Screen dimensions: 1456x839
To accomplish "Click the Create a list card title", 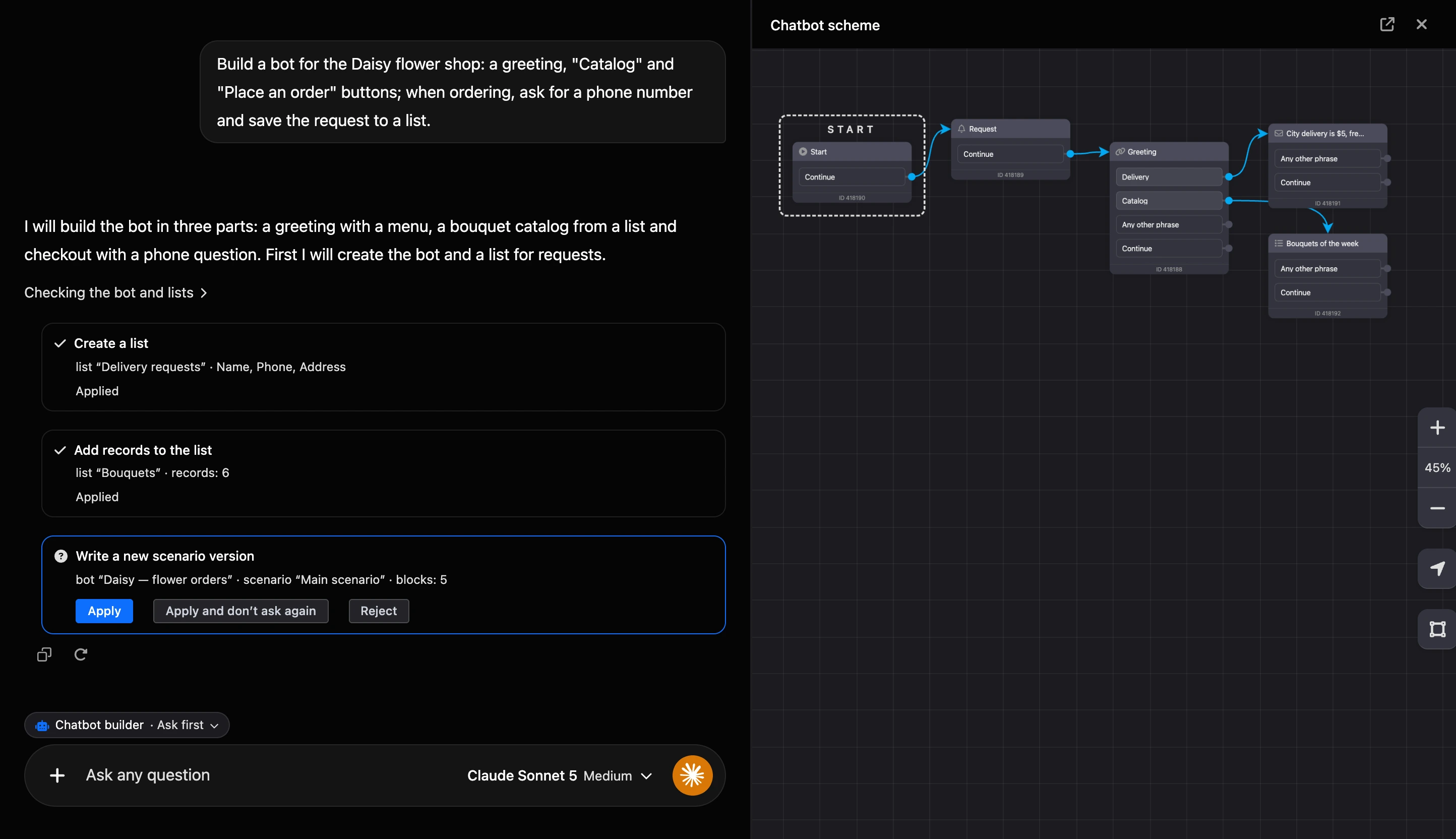I will point(111,343).
